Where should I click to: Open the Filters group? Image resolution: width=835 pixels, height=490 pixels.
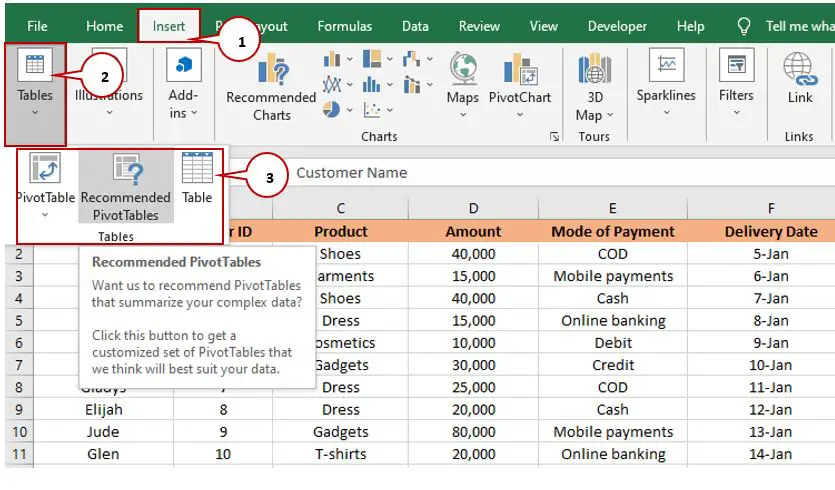pyautogui.click(x=736, y=83)
